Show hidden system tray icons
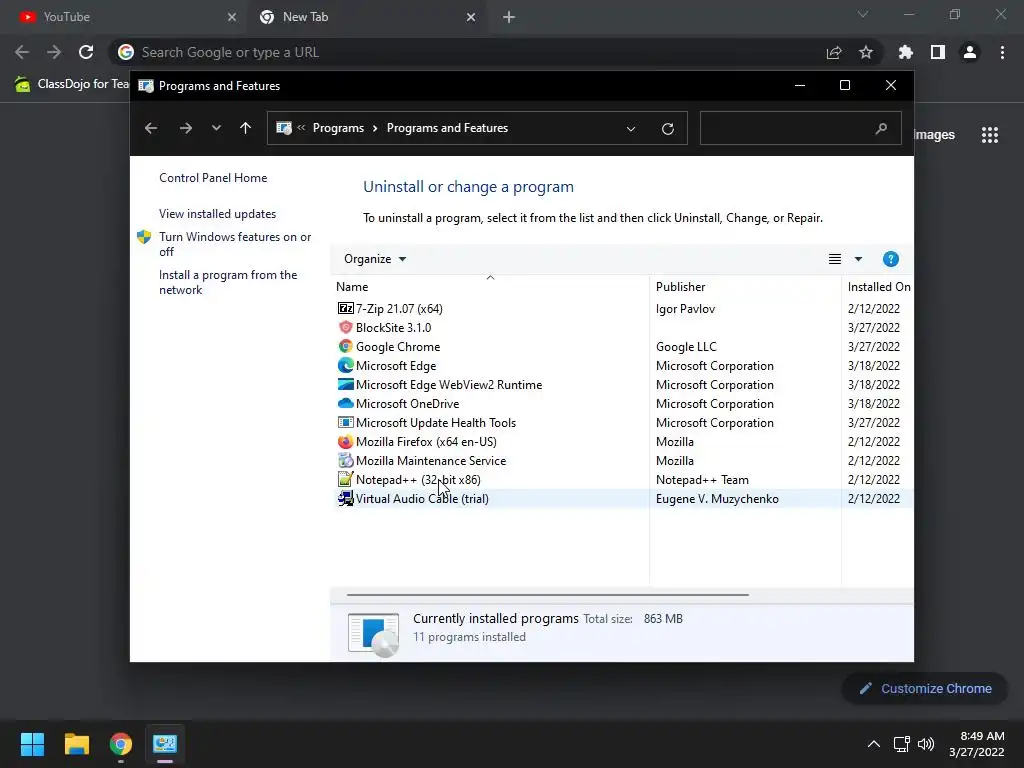1024x768 pixels. click(874, 744)
